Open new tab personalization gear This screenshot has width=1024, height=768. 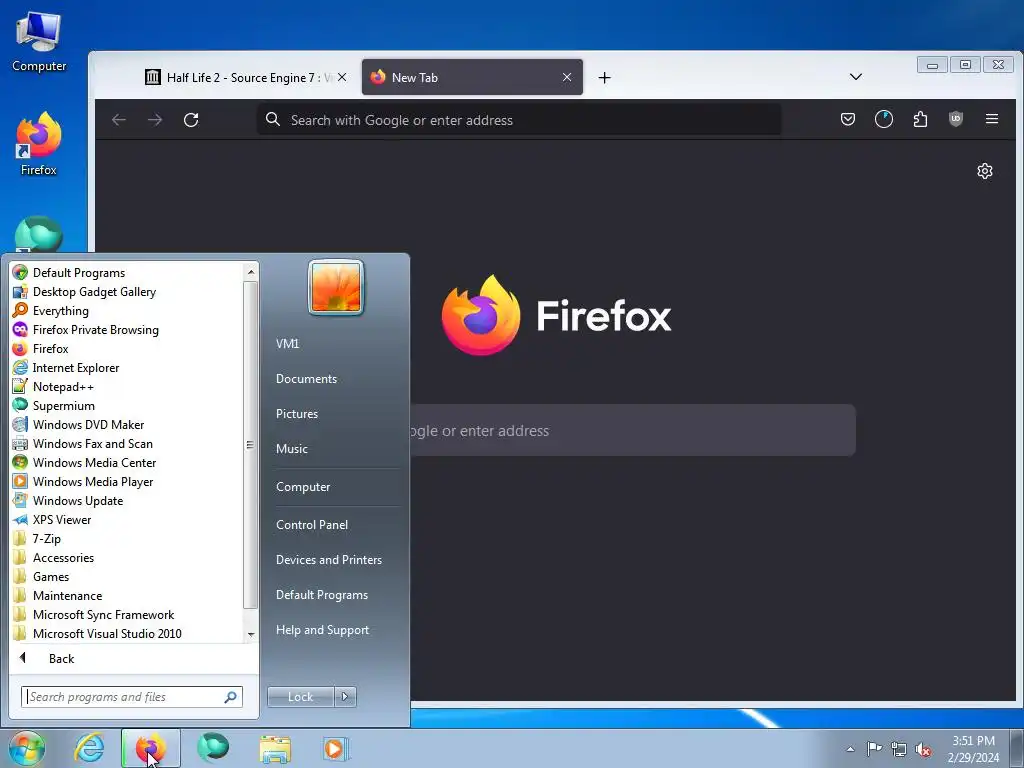(984, 171)
